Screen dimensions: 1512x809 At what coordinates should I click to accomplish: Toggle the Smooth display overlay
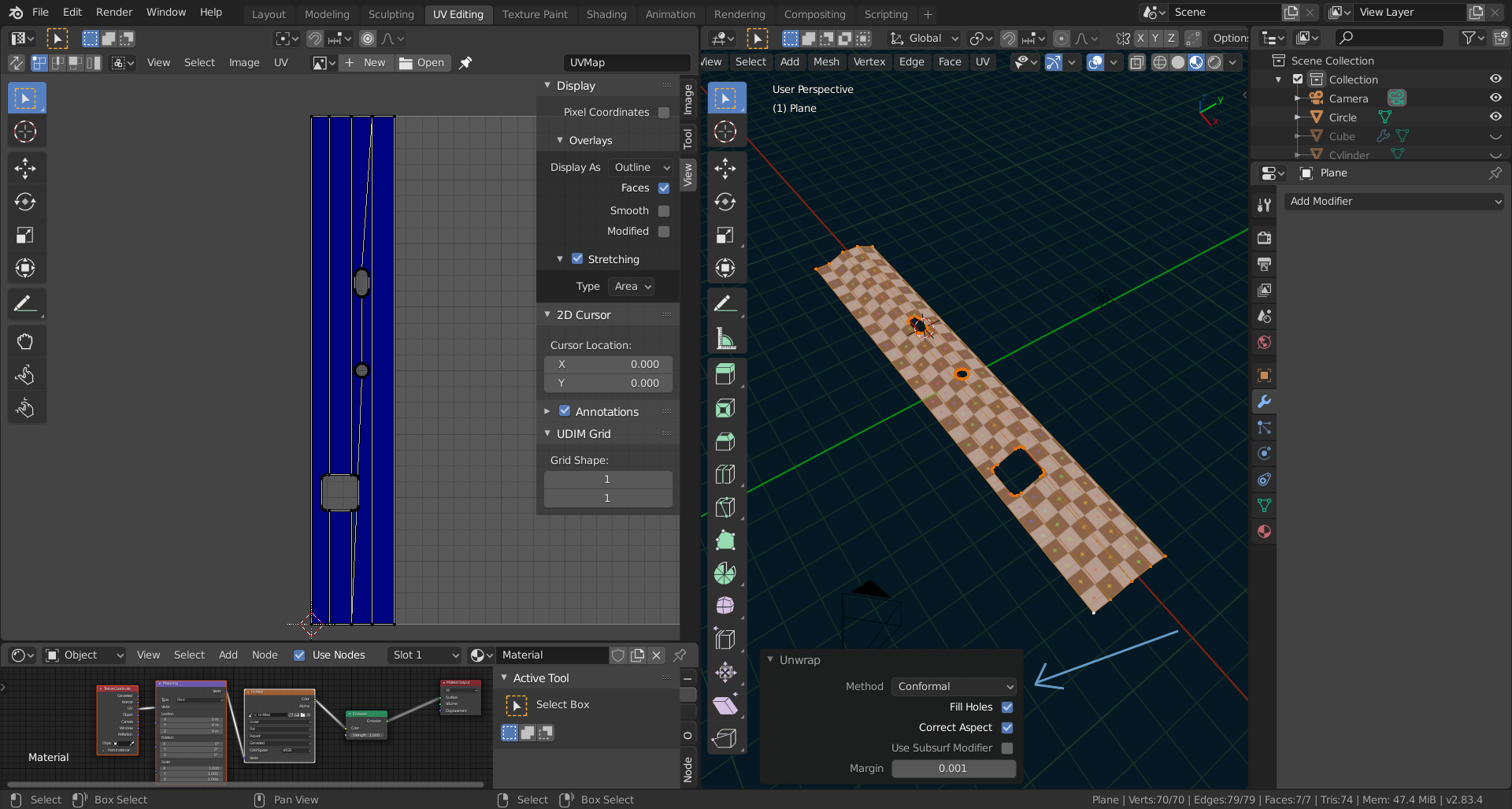[x=664, y=210]
